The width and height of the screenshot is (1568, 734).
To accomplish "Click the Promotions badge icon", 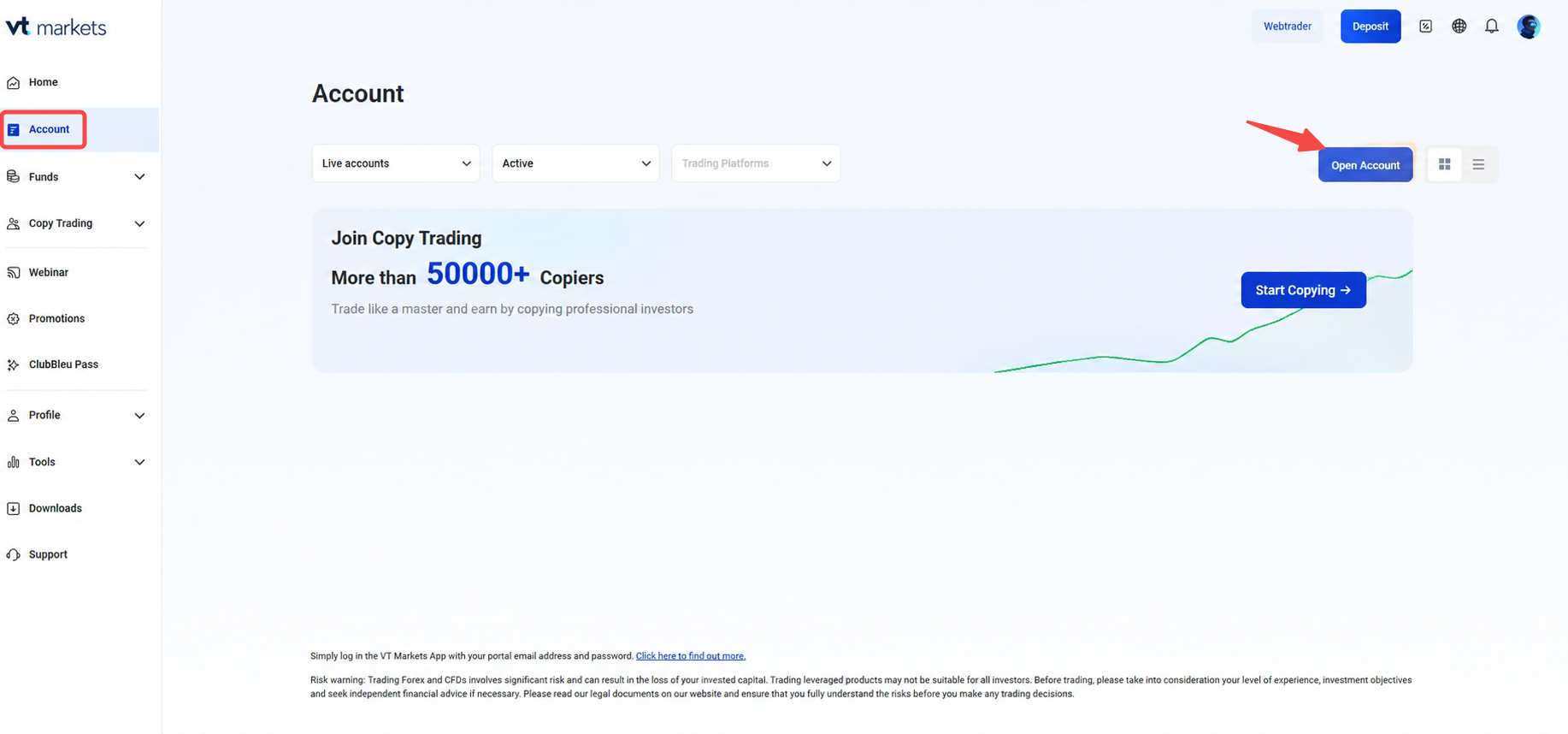I will 14,319.
